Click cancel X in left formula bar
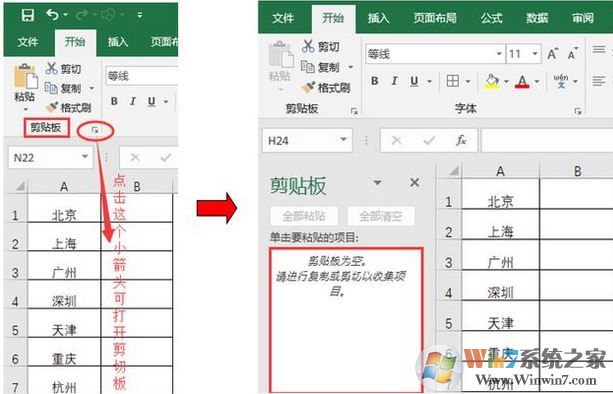Screen dimensions: 613x394 pos(135,158)
